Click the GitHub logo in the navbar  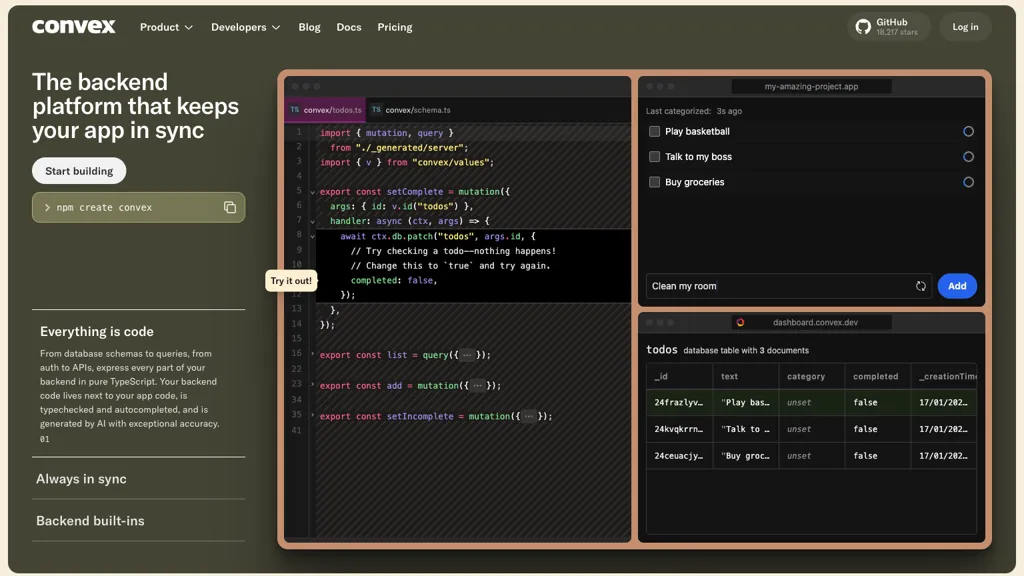click(862, 27)
